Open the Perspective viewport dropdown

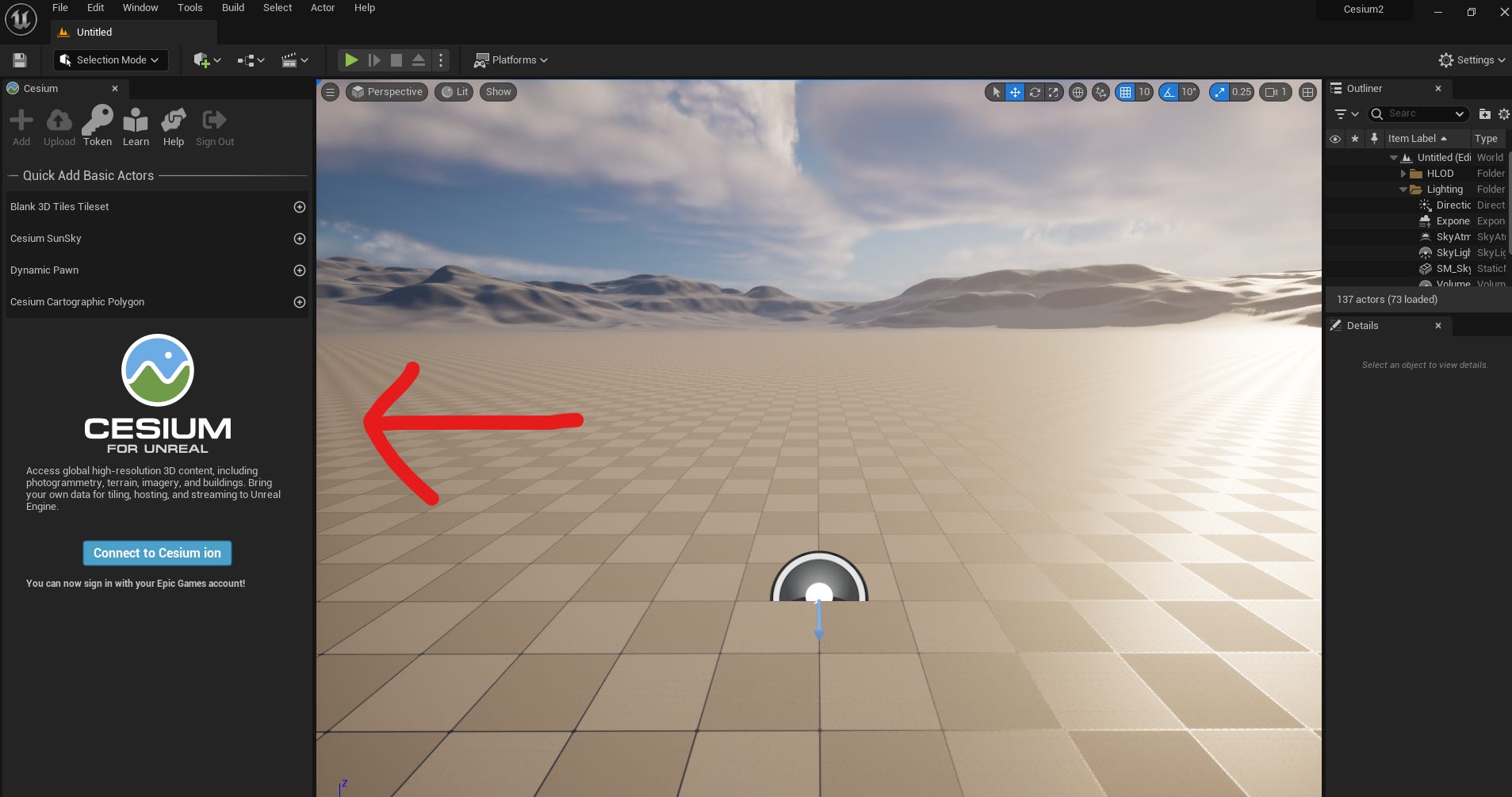point(386,92)
